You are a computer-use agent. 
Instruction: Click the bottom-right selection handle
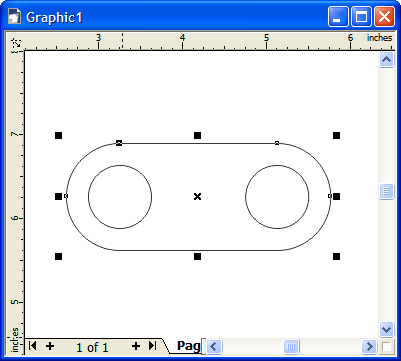336,256
